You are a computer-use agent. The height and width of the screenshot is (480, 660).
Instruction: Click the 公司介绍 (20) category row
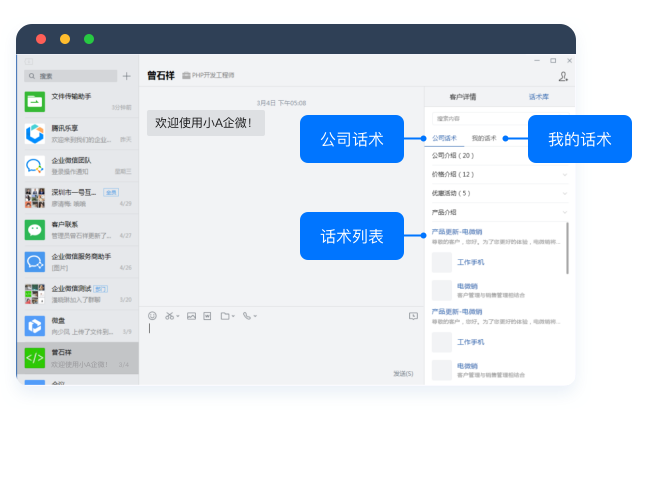[500, 156]
